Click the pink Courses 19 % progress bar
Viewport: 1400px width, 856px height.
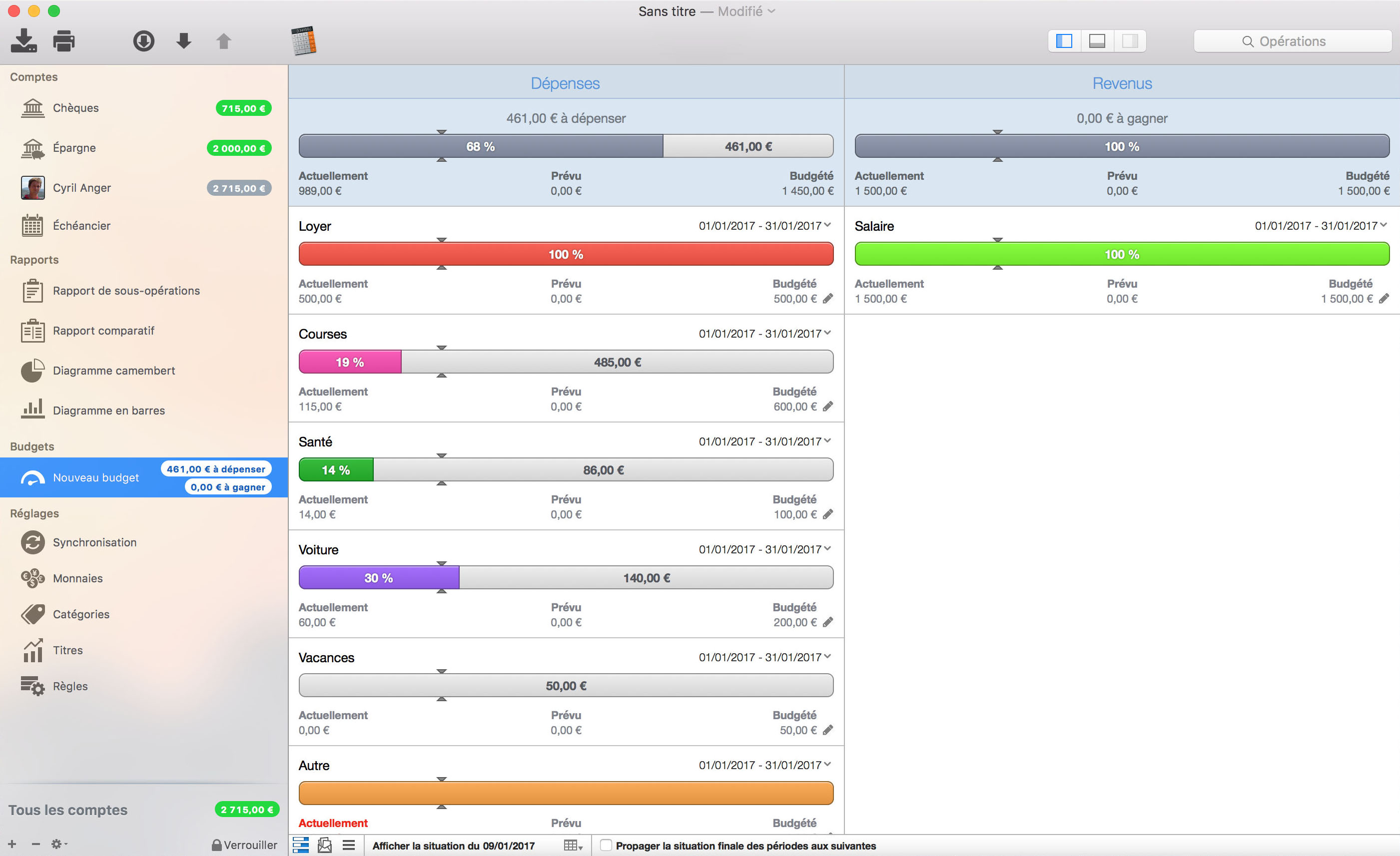click(x=350, y=363)
